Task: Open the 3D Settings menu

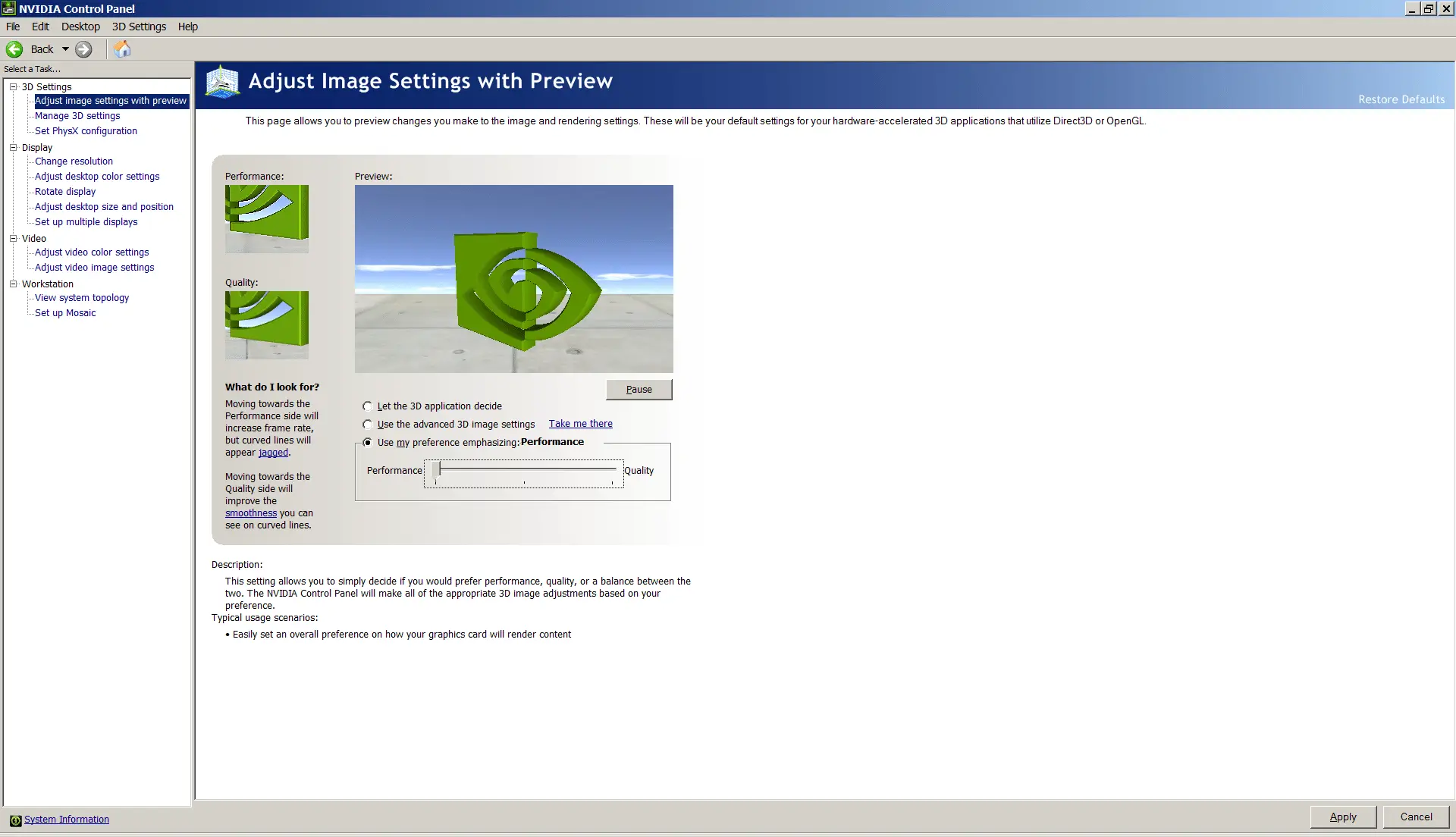Action: pos(139,27)
